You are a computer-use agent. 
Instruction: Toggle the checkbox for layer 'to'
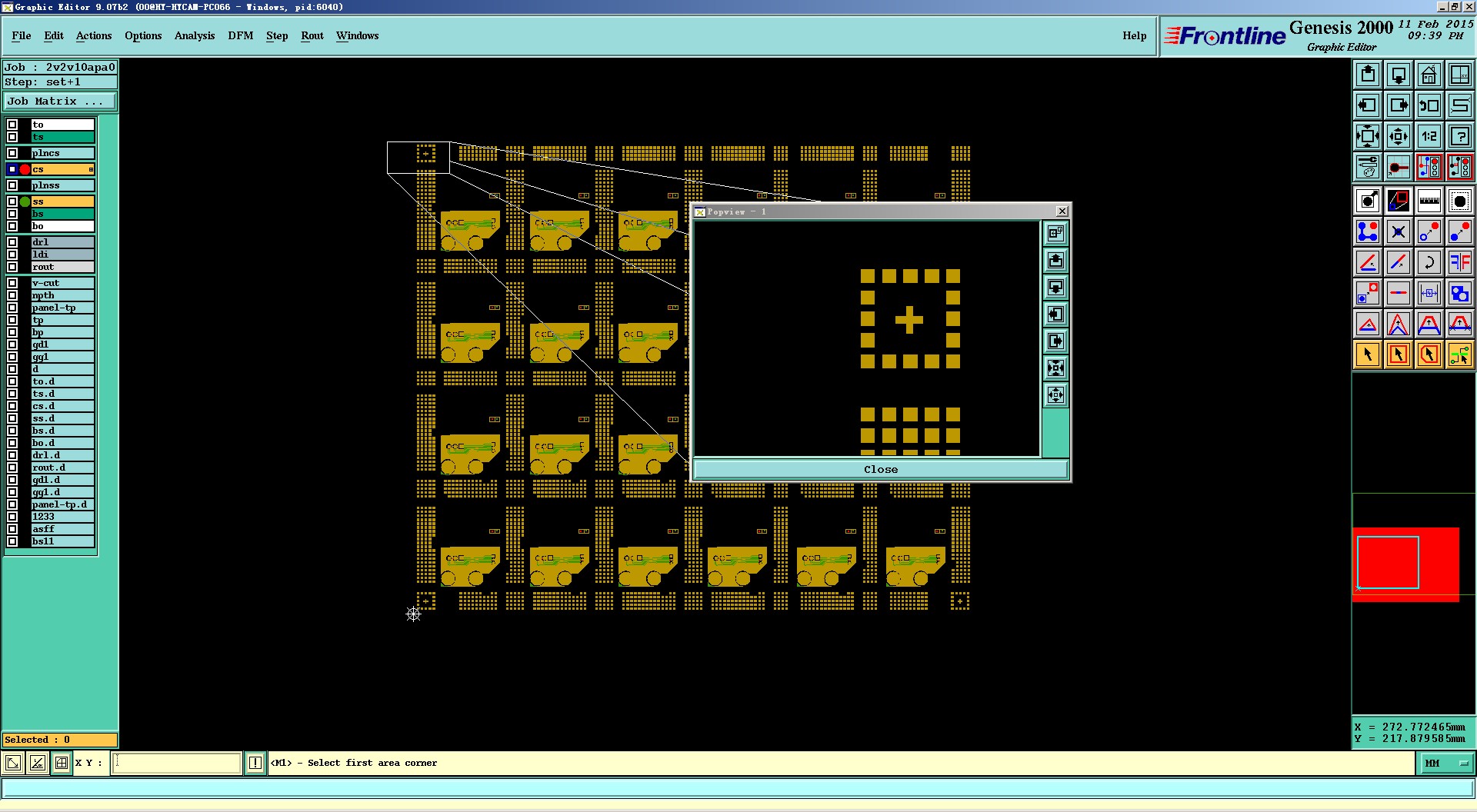(x=12, y=125)
